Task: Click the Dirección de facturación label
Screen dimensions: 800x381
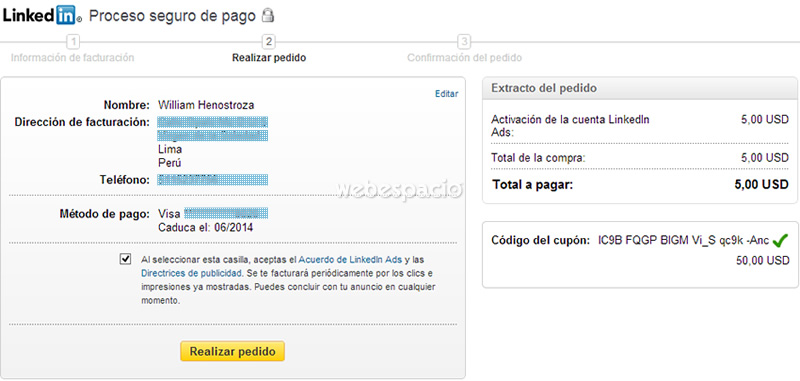Action: click(82, 122)
